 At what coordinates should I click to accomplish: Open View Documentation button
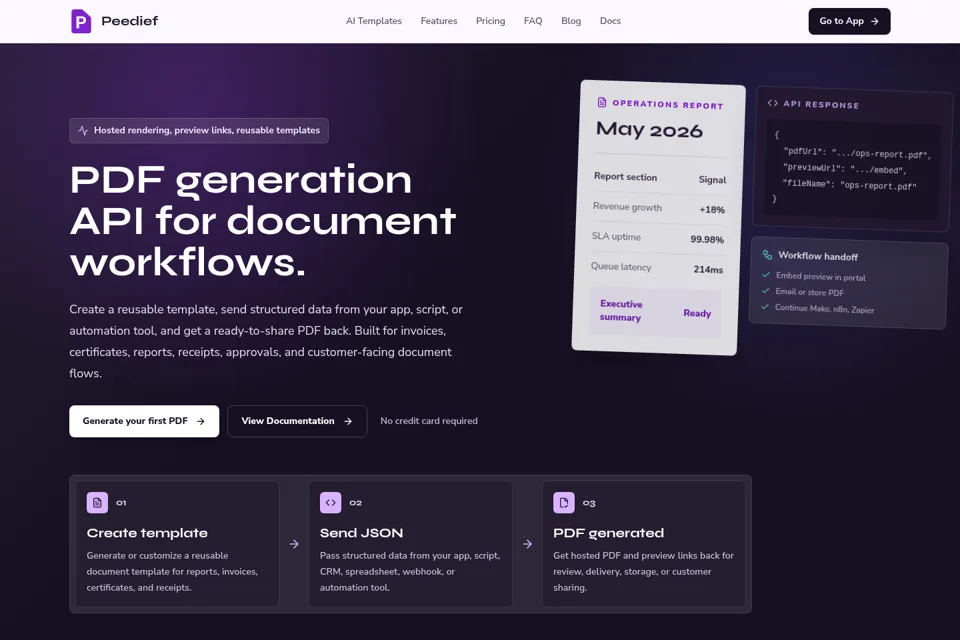(x=297, y=421)
